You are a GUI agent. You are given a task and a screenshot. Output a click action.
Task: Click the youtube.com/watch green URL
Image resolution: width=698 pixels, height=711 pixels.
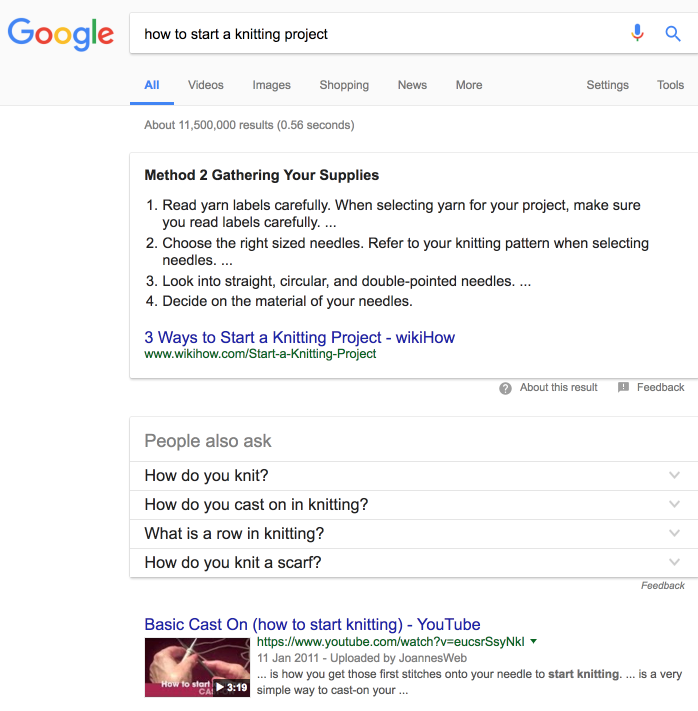tap(390, 642)
